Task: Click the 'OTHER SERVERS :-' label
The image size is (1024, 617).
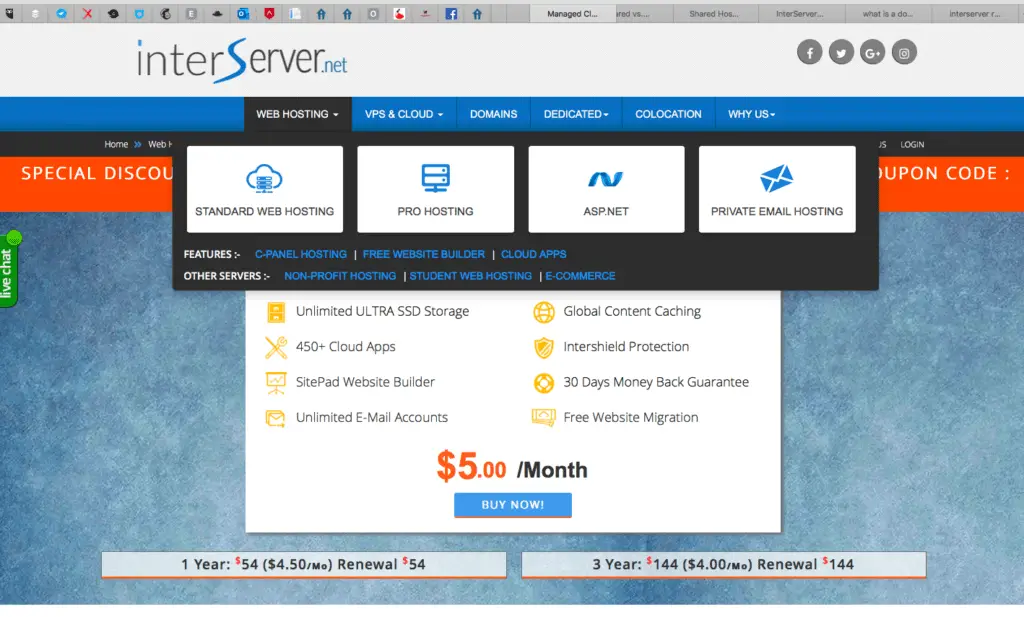Action: coord(227,276)
